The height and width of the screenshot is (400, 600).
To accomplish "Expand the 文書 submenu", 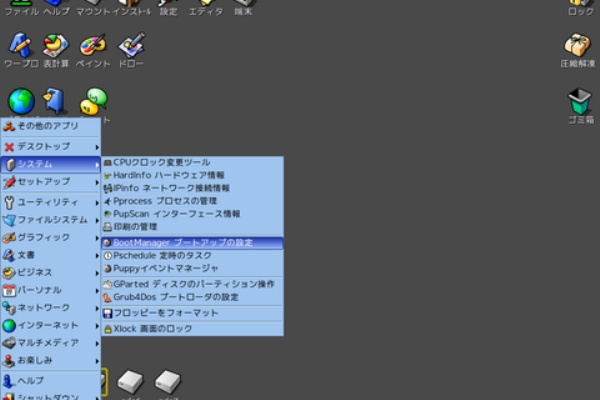I will click(51, 255).
